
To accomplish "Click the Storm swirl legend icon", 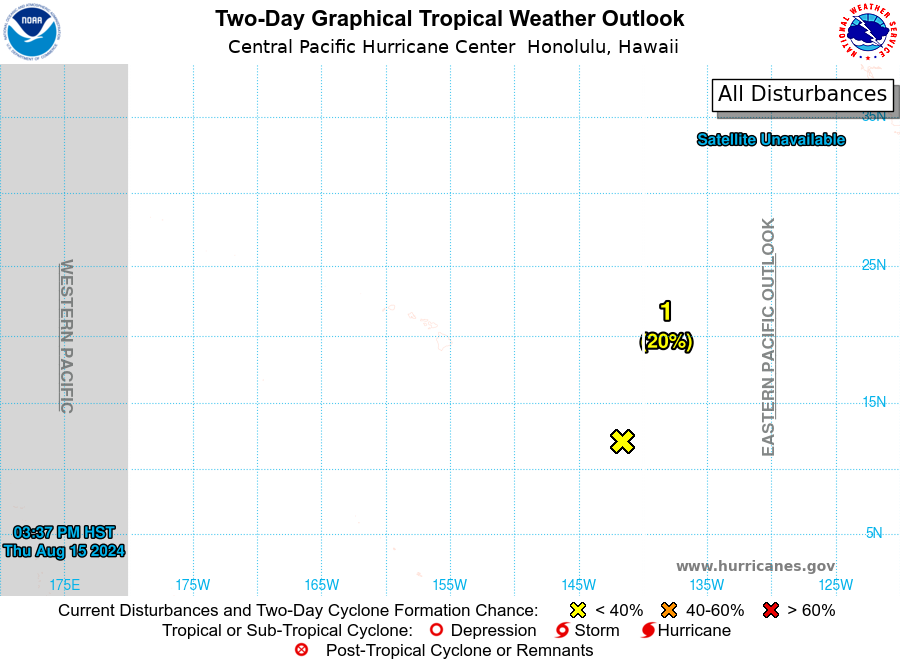I will pos(562,630).
